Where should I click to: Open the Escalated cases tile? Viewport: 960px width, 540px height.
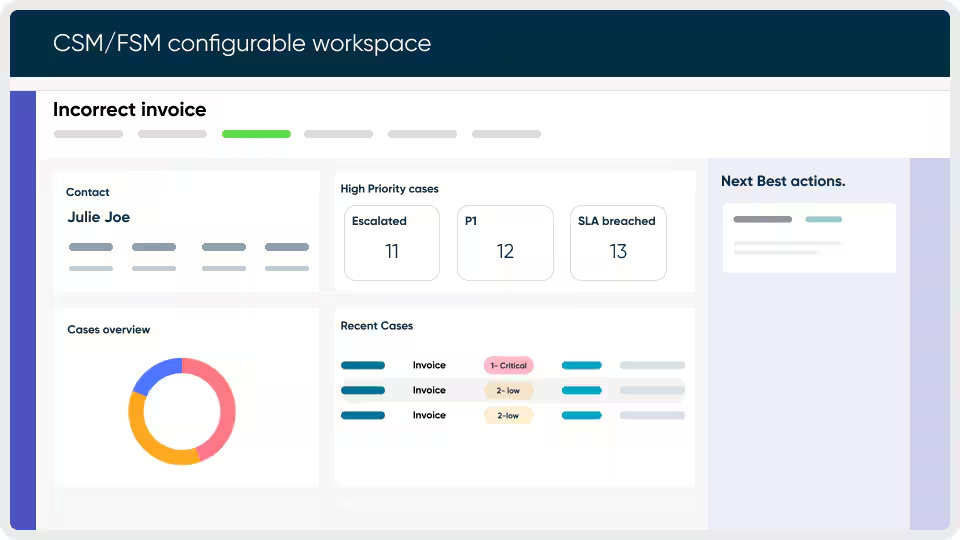click(x=391, y=243)
